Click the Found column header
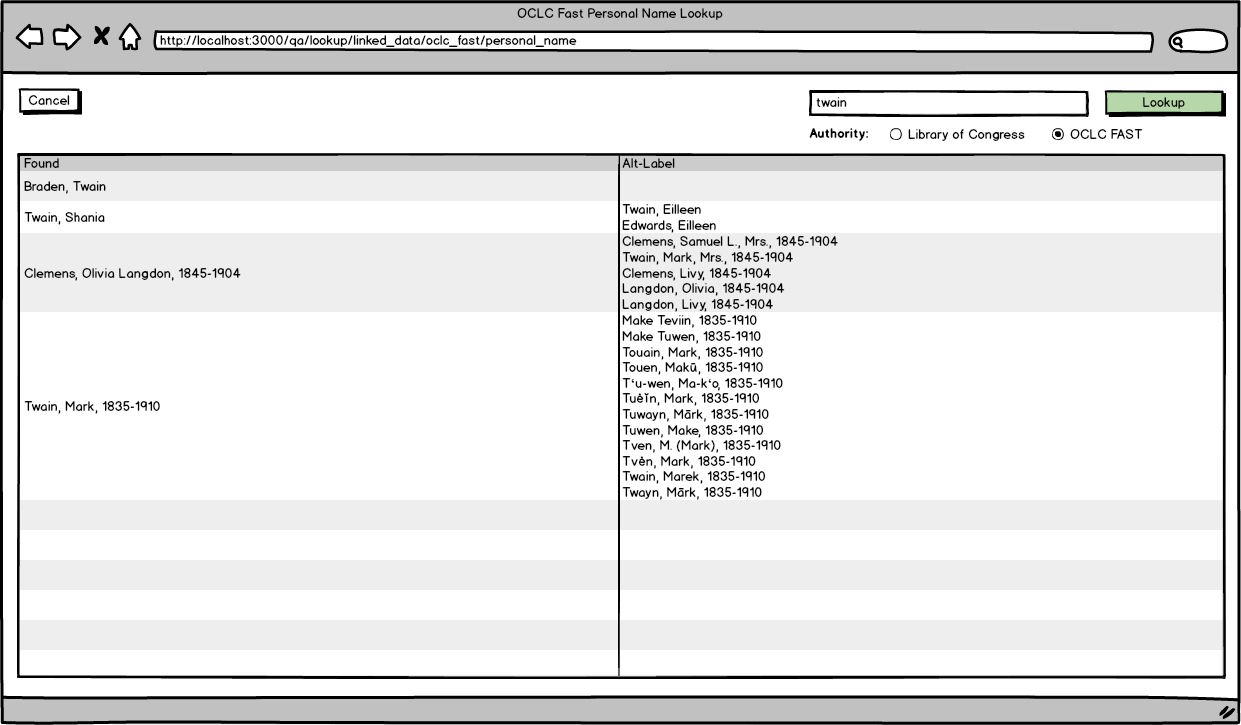The image size is (1241, 725). coord(319,163)
